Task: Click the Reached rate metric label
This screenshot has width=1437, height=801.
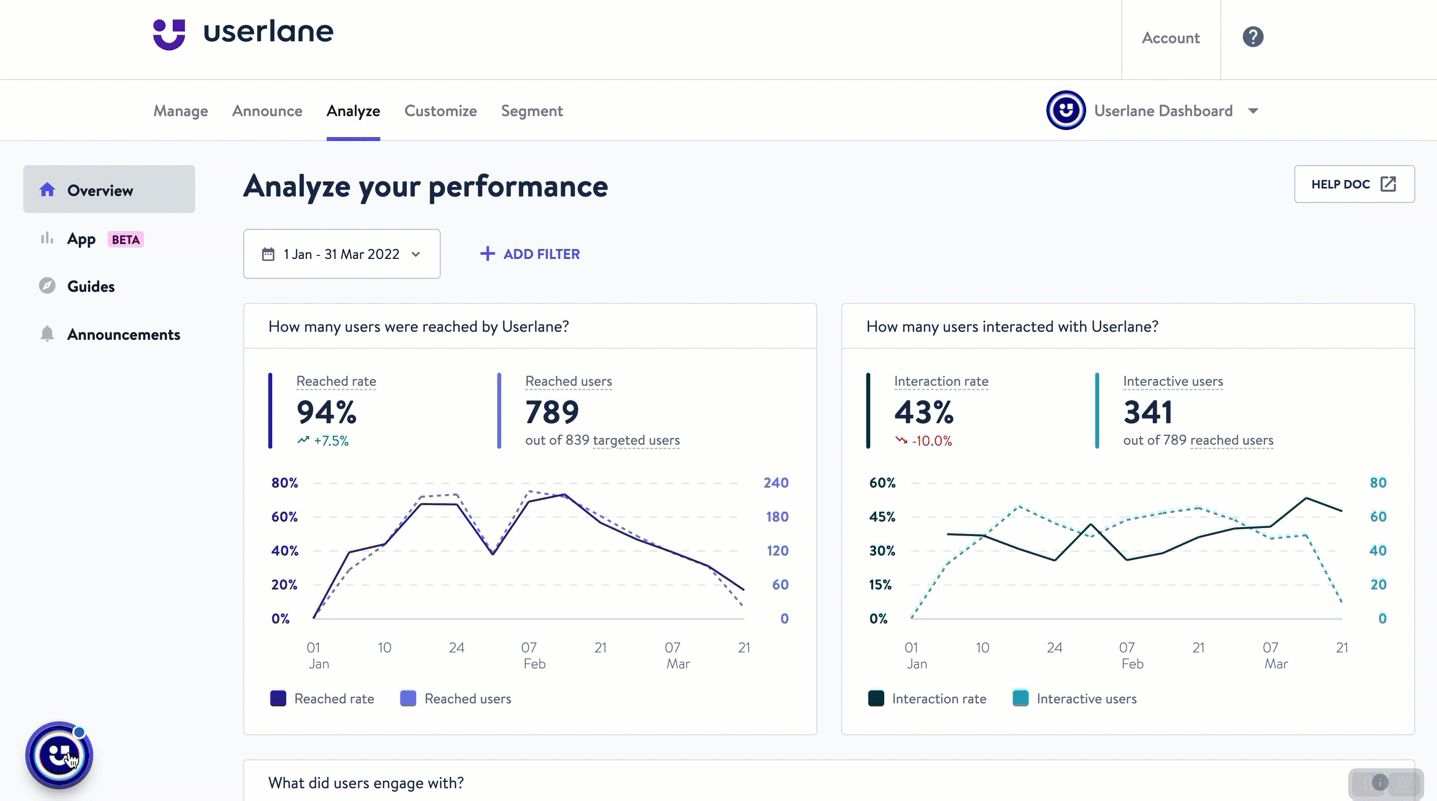Action: click(336, 381)
